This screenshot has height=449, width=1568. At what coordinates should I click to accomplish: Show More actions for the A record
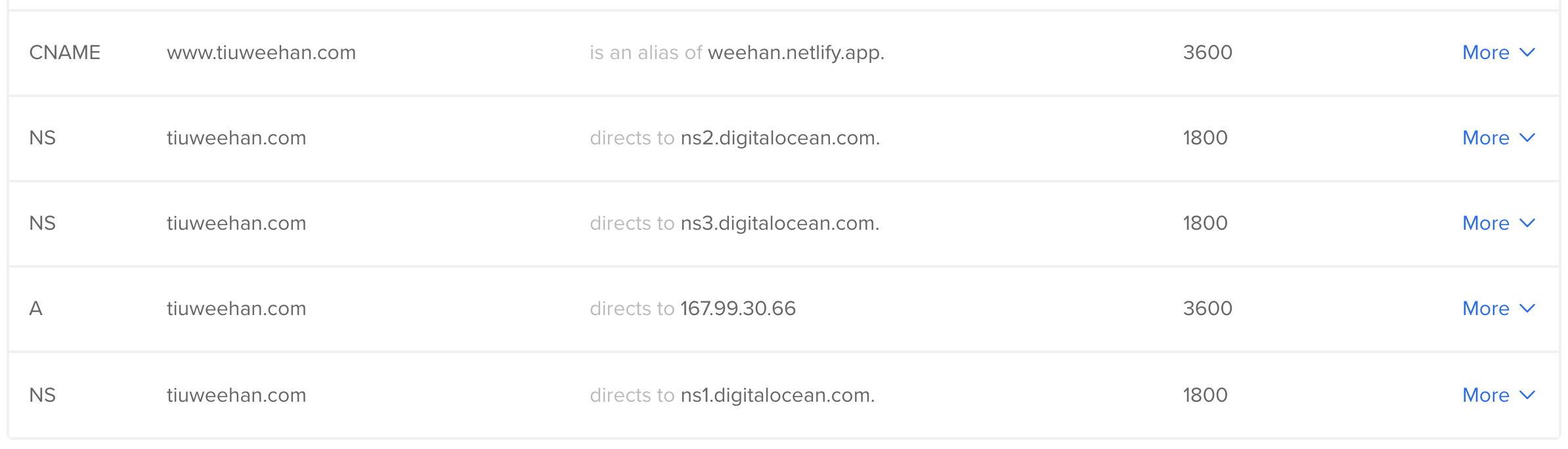pyautogui.click(x=1498, y=309)
